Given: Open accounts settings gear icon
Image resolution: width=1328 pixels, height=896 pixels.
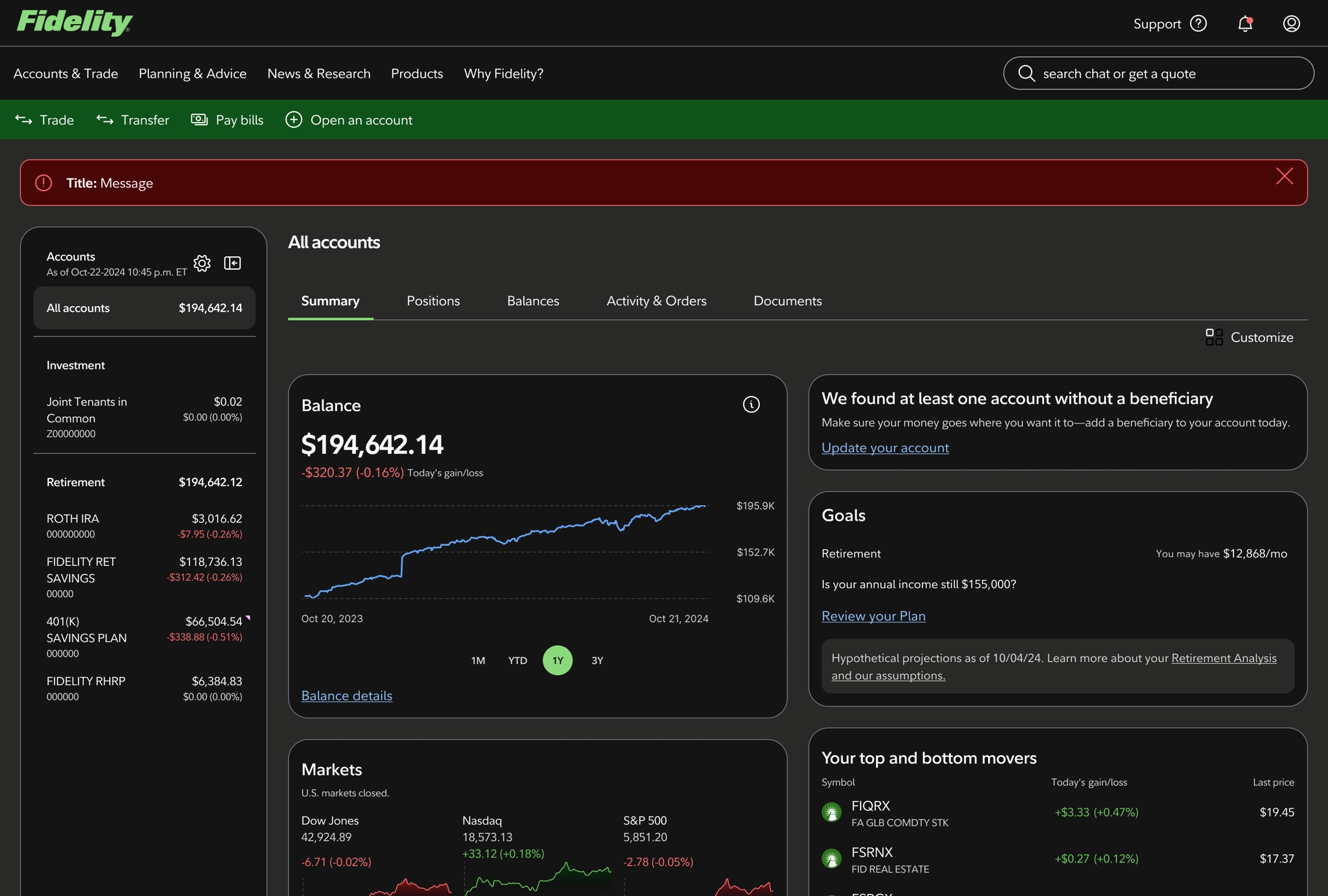Looking at the screenshot, I should (202, 263).
